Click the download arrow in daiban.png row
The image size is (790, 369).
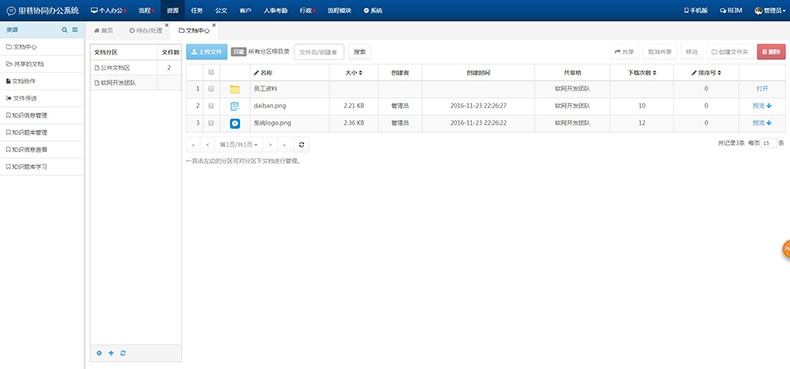pyautogui.click(x=769, y=106)
